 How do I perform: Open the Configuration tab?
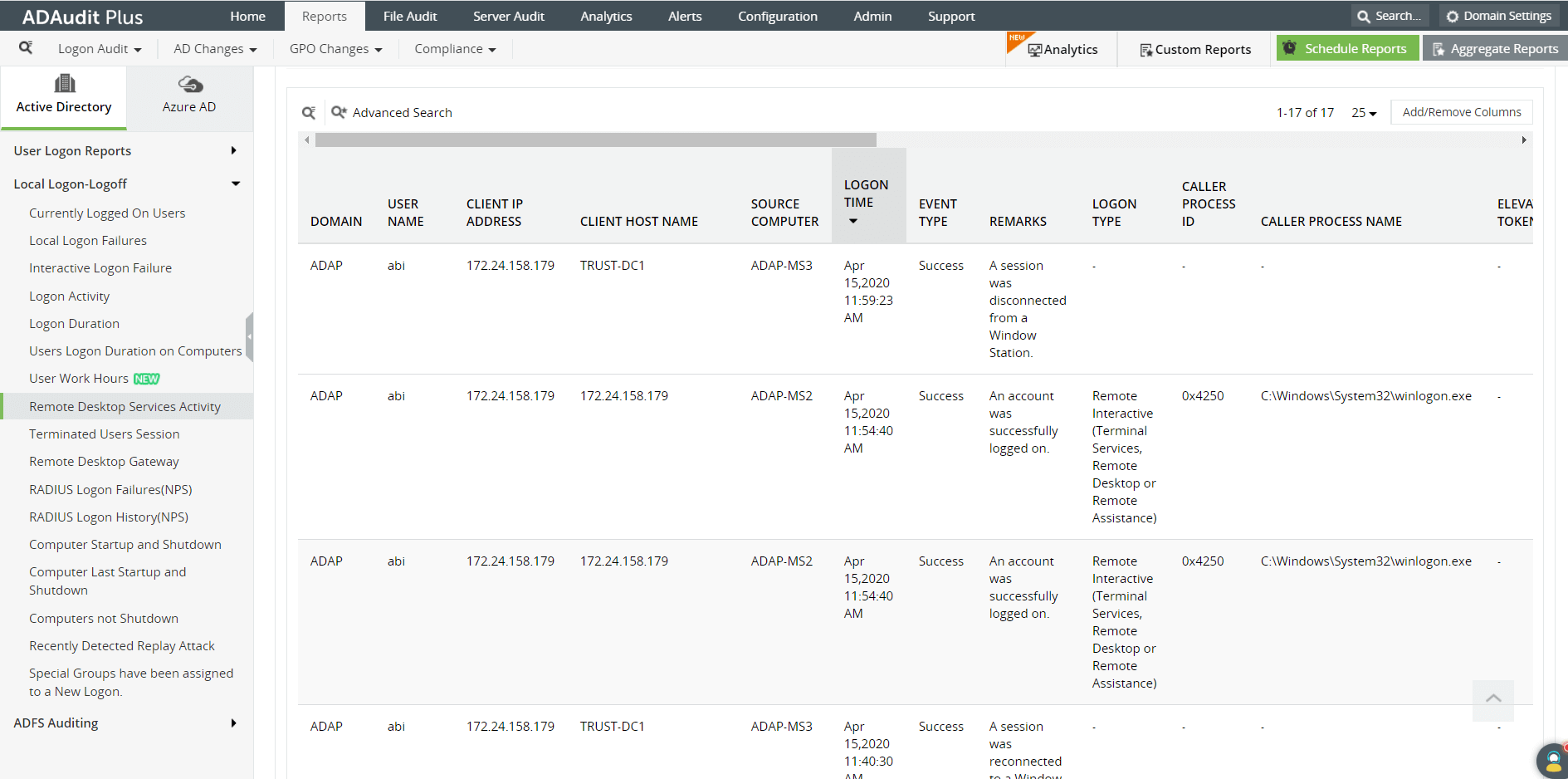coord(778,17)
